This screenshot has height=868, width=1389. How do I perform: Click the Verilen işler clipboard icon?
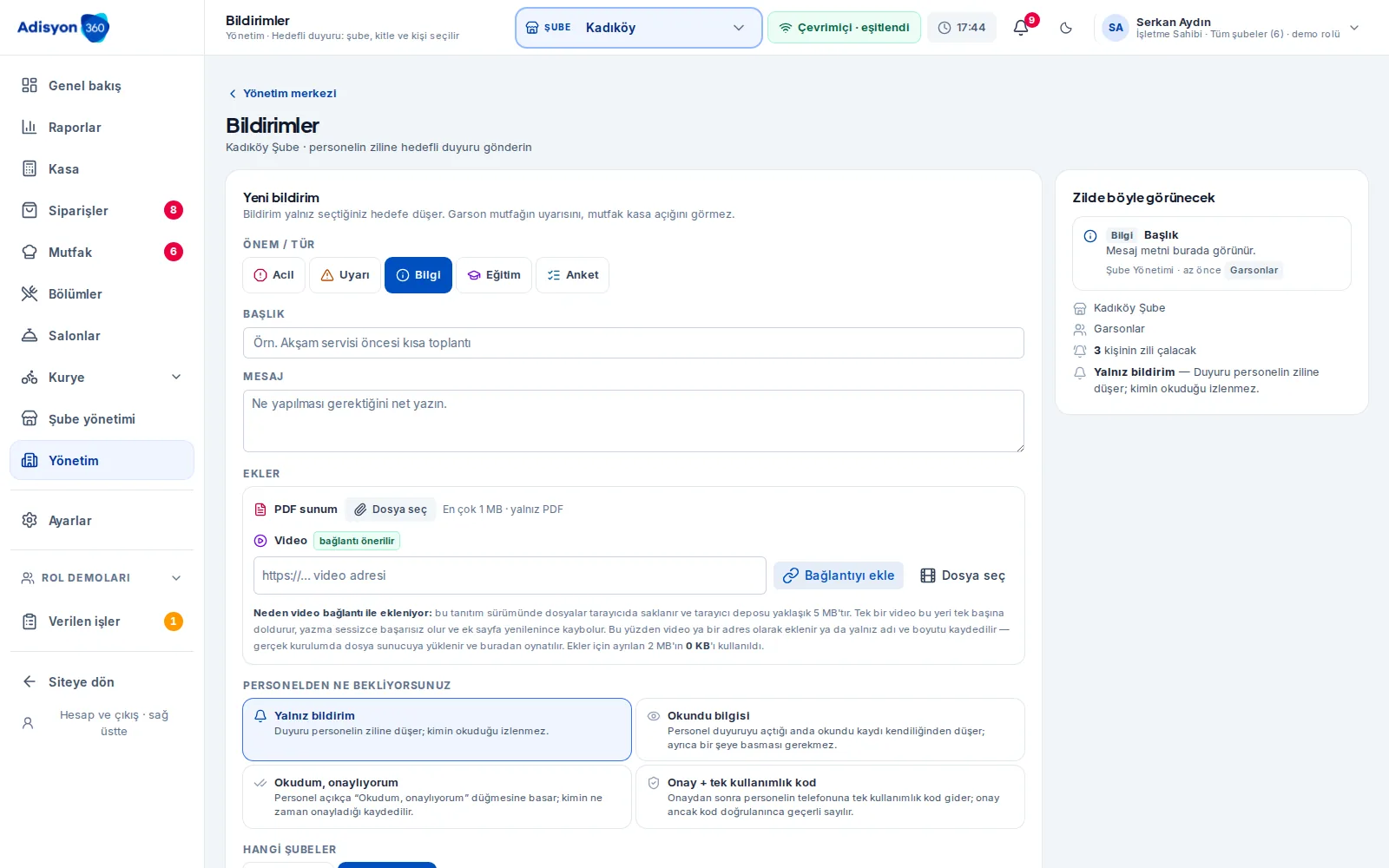30,621
